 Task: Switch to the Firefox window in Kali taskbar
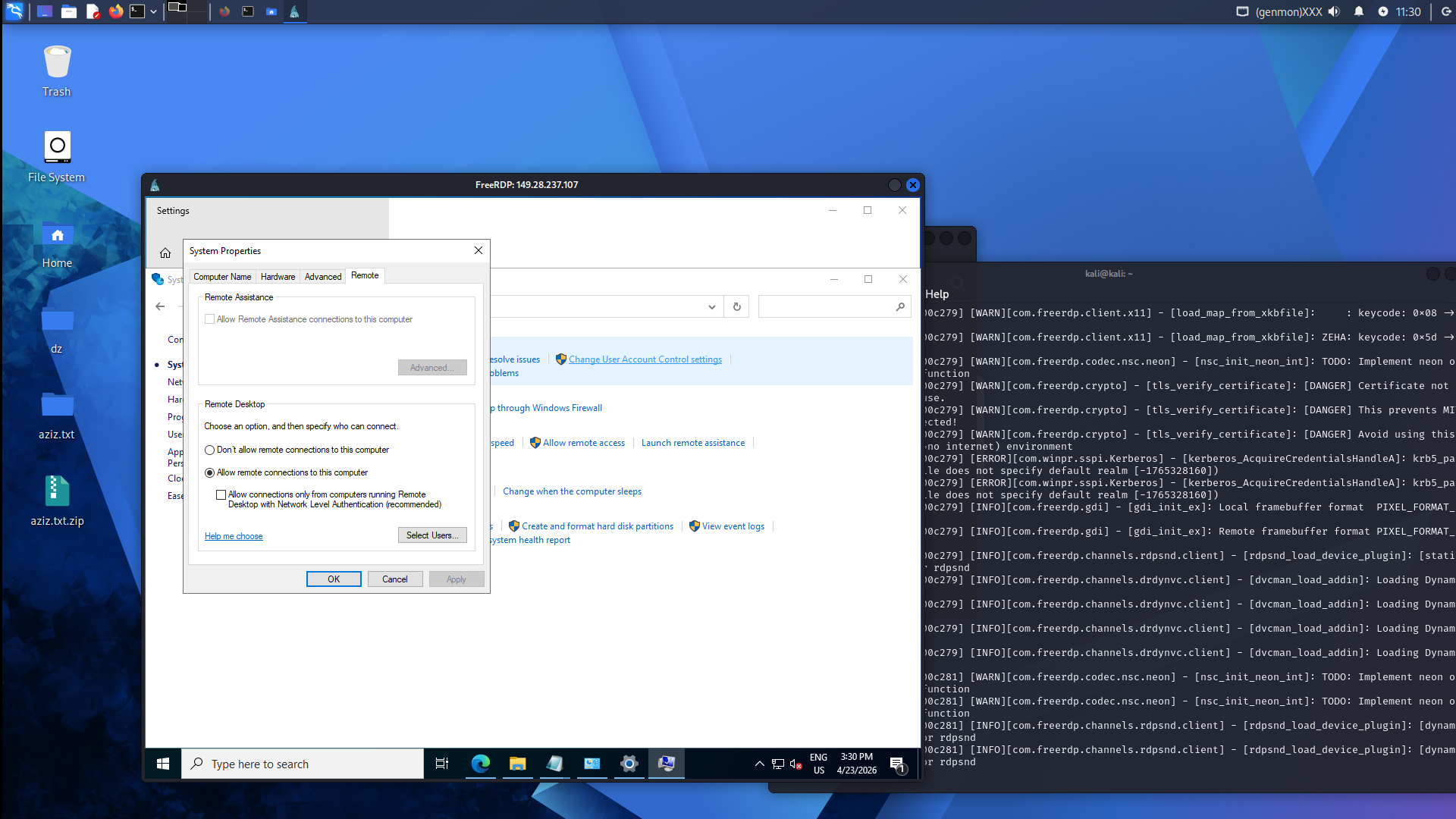[x=224, y=11]
